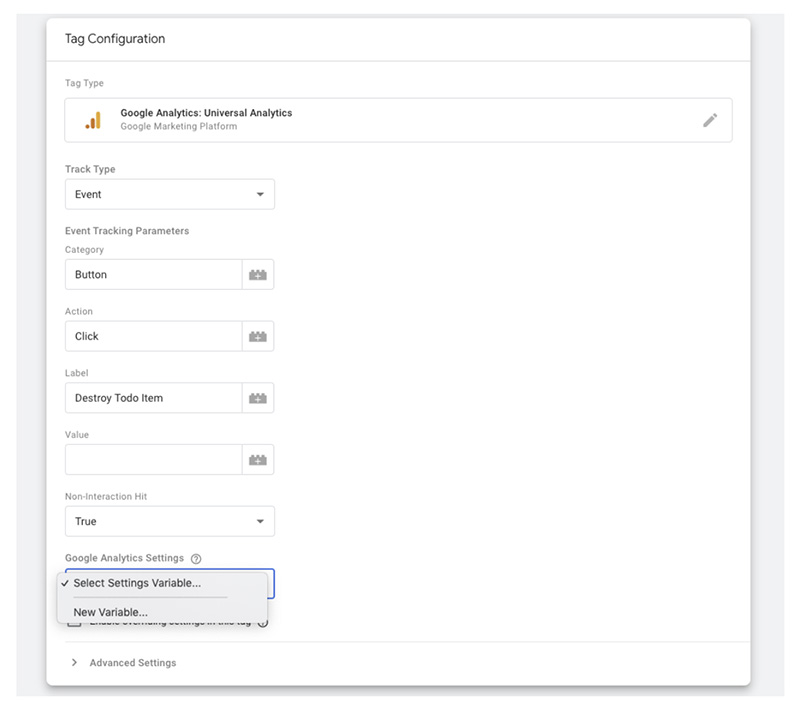Select the Google Analytics: Universal Analytics tag type
The width and height of the screenshot is (800, 712).
tap(398, 120)
